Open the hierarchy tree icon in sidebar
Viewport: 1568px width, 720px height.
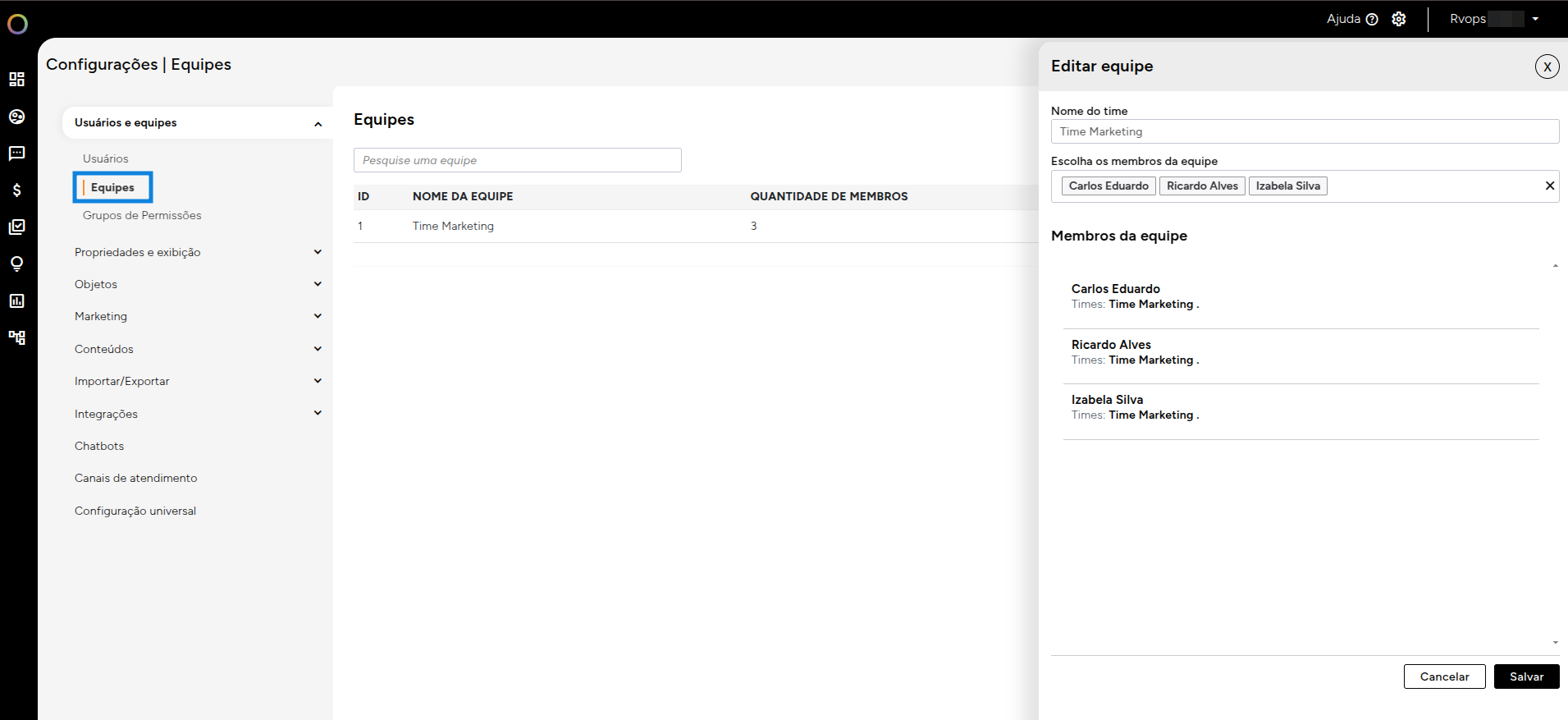tap(16, 337)
